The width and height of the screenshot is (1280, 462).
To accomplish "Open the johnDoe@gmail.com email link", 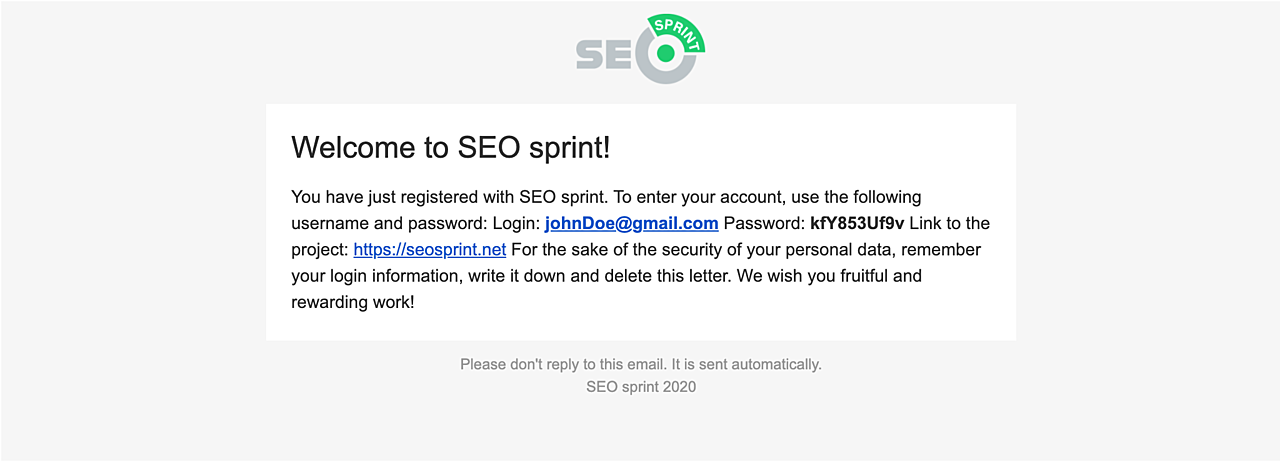I will coord(631,223).
